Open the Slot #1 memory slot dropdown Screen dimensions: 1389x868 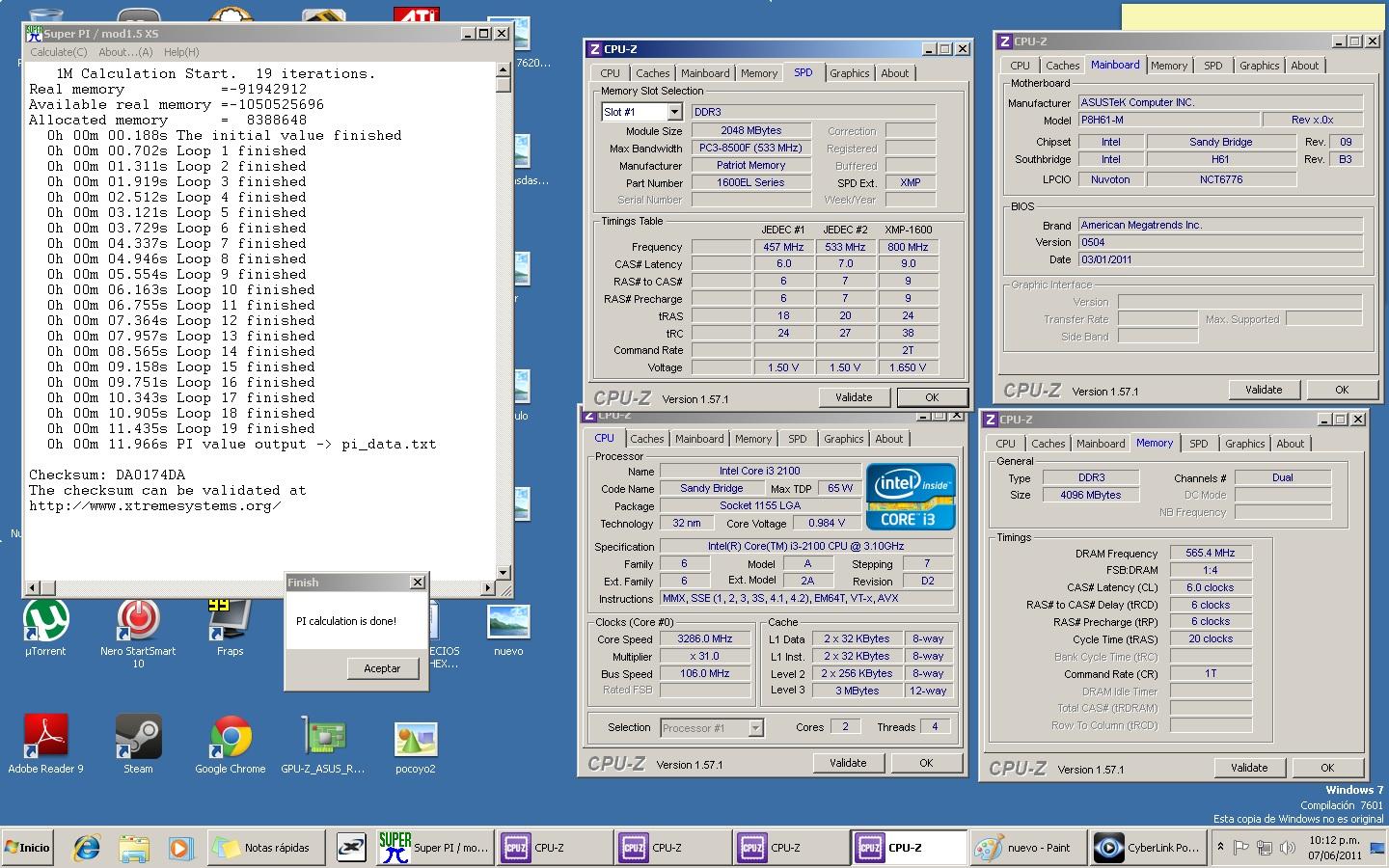(674, 112)
